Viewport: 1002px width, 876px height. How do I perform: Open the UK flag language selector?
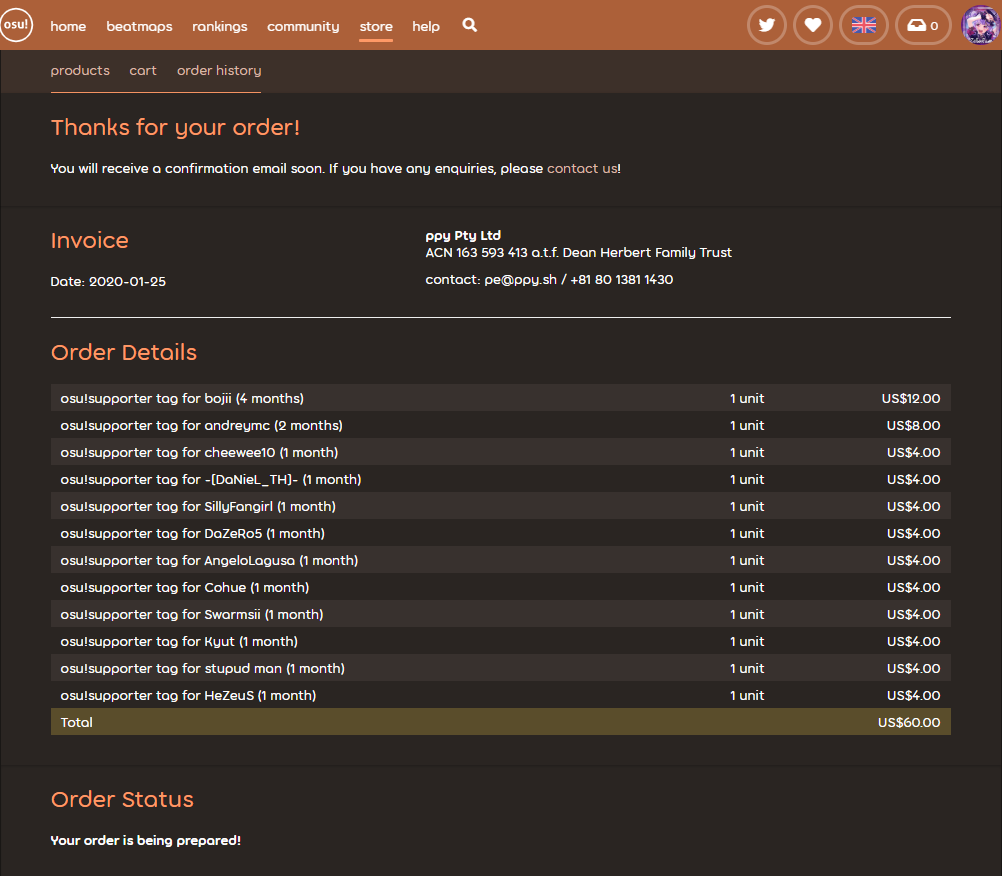coord(864,25)
